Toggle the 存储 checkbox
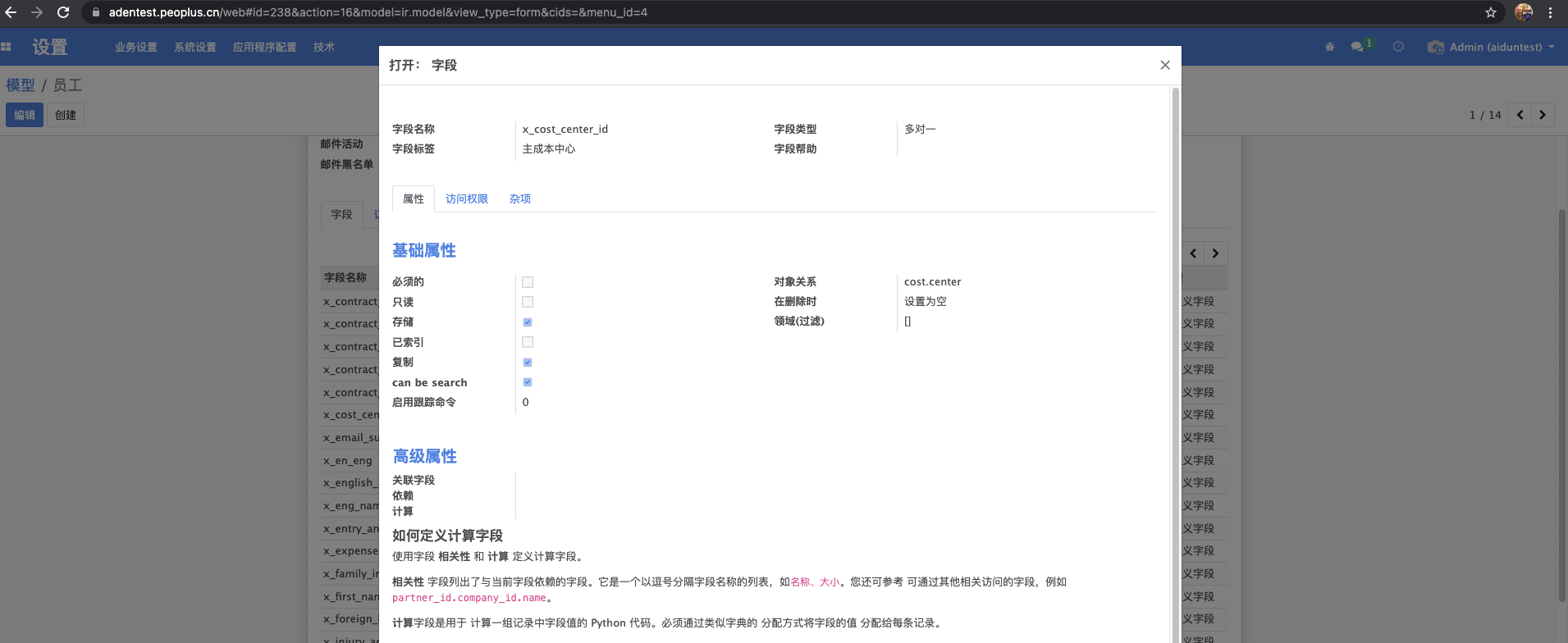Viewport: 1568px width, 643px height. (528, 322)
